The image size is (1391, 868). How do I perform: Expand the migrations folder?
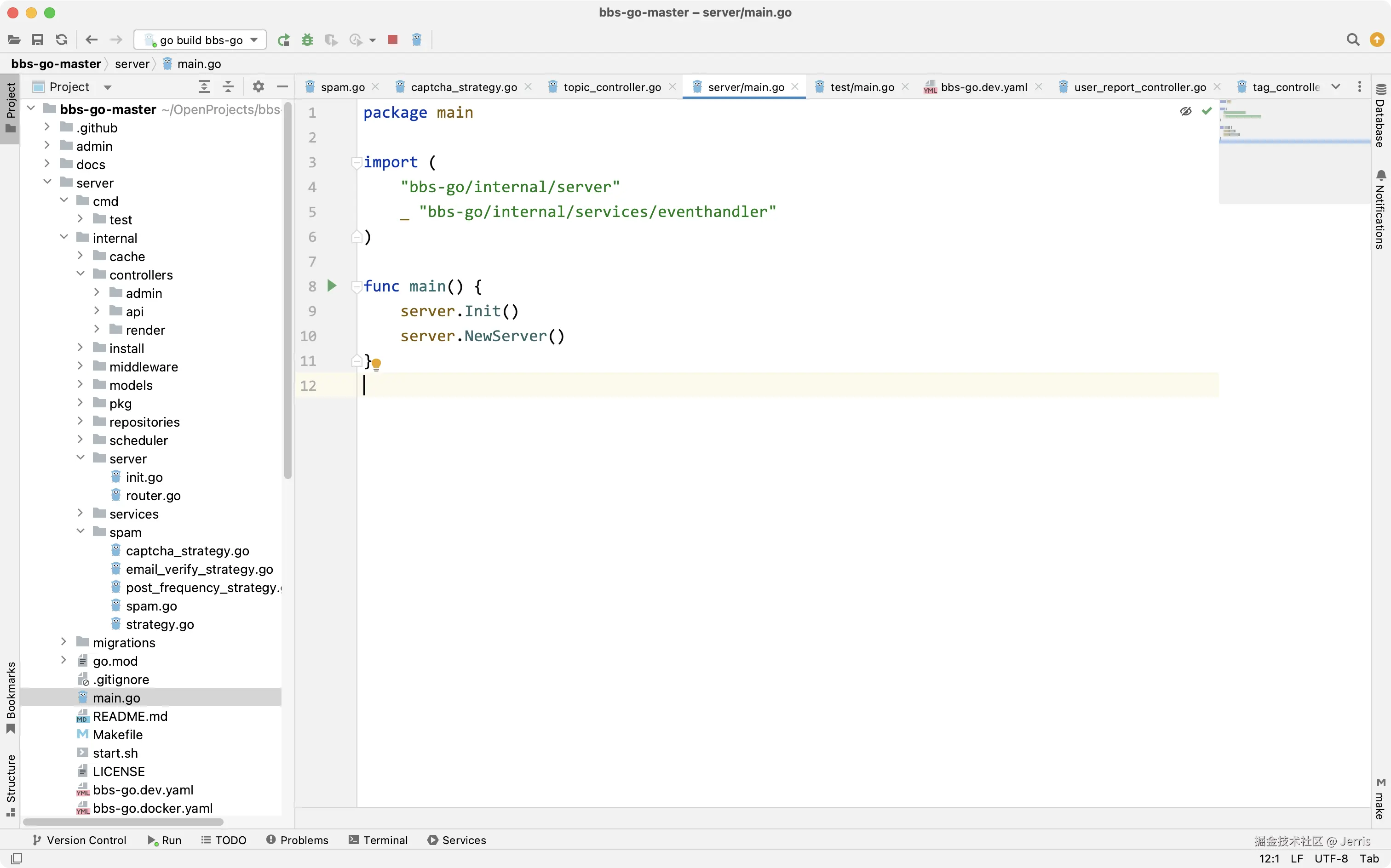pos(64,642)
